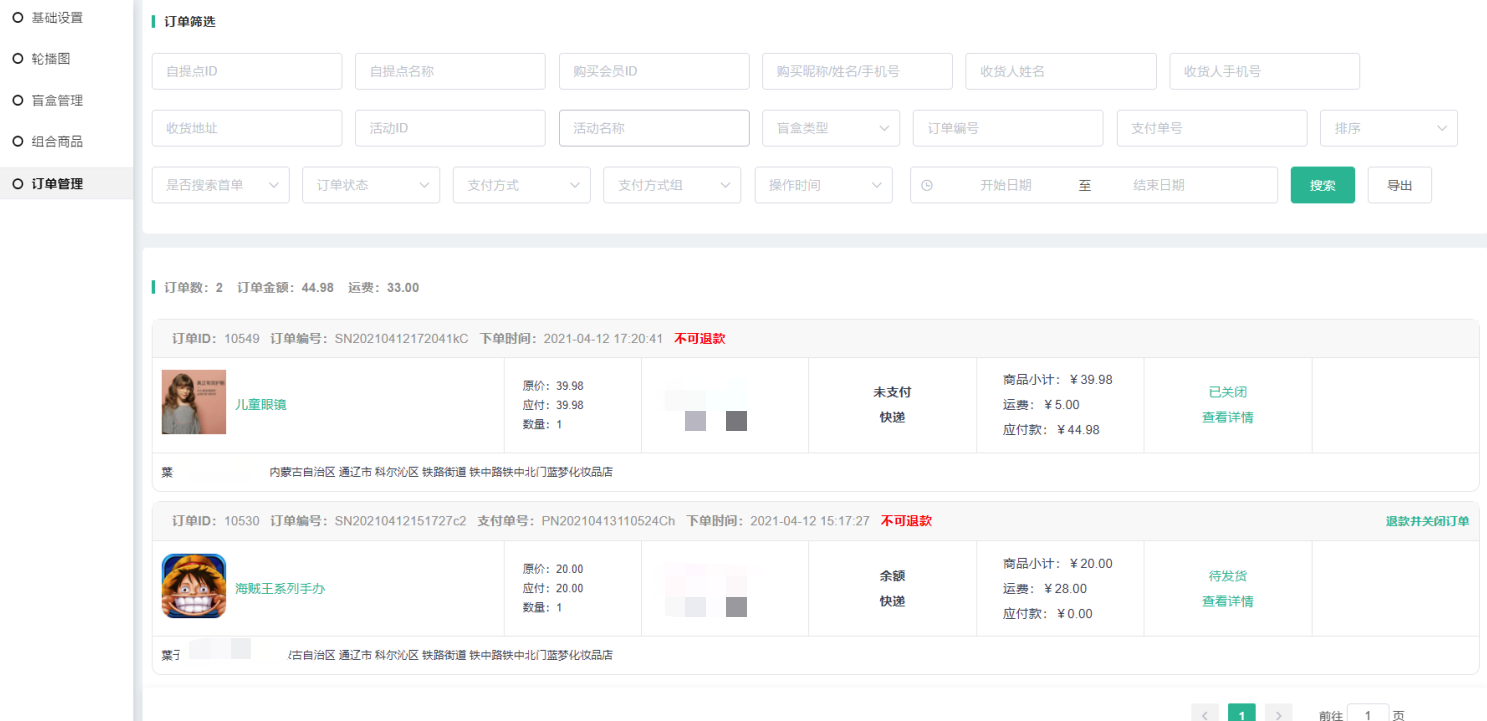Open 查看详情 for the 儿童眼镜 order
This screenshot has width=1487, height=721.
pos(1227,417)
